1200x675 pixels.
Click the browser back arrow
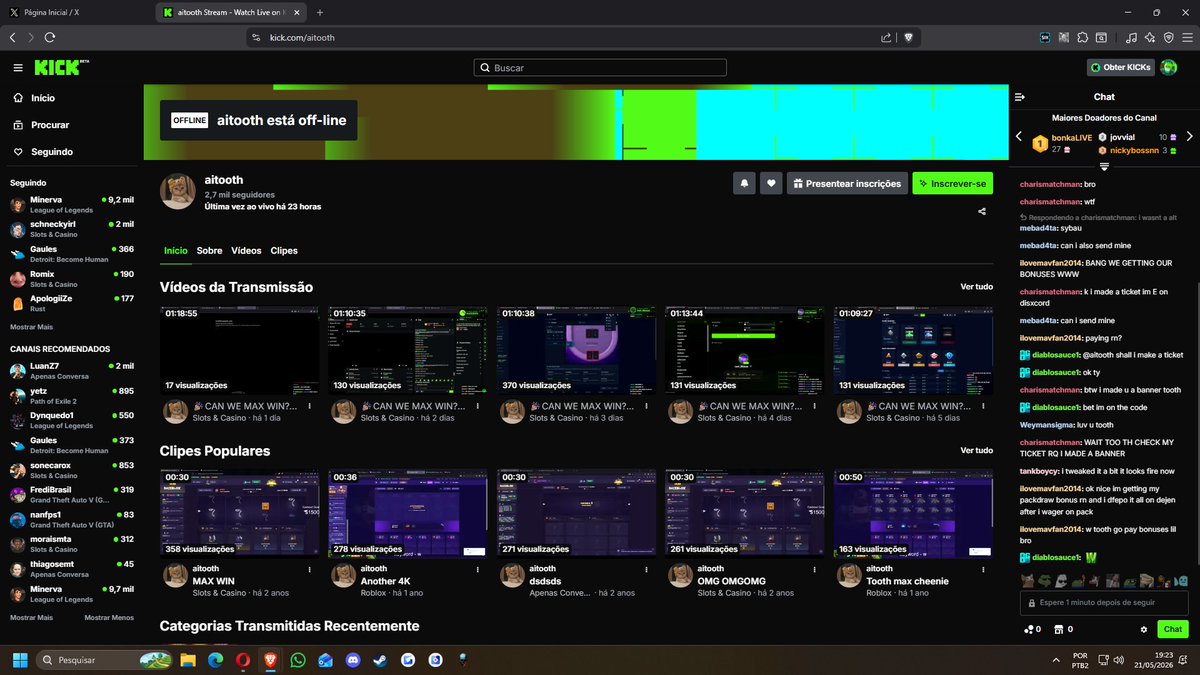click(x=12, y=37)
